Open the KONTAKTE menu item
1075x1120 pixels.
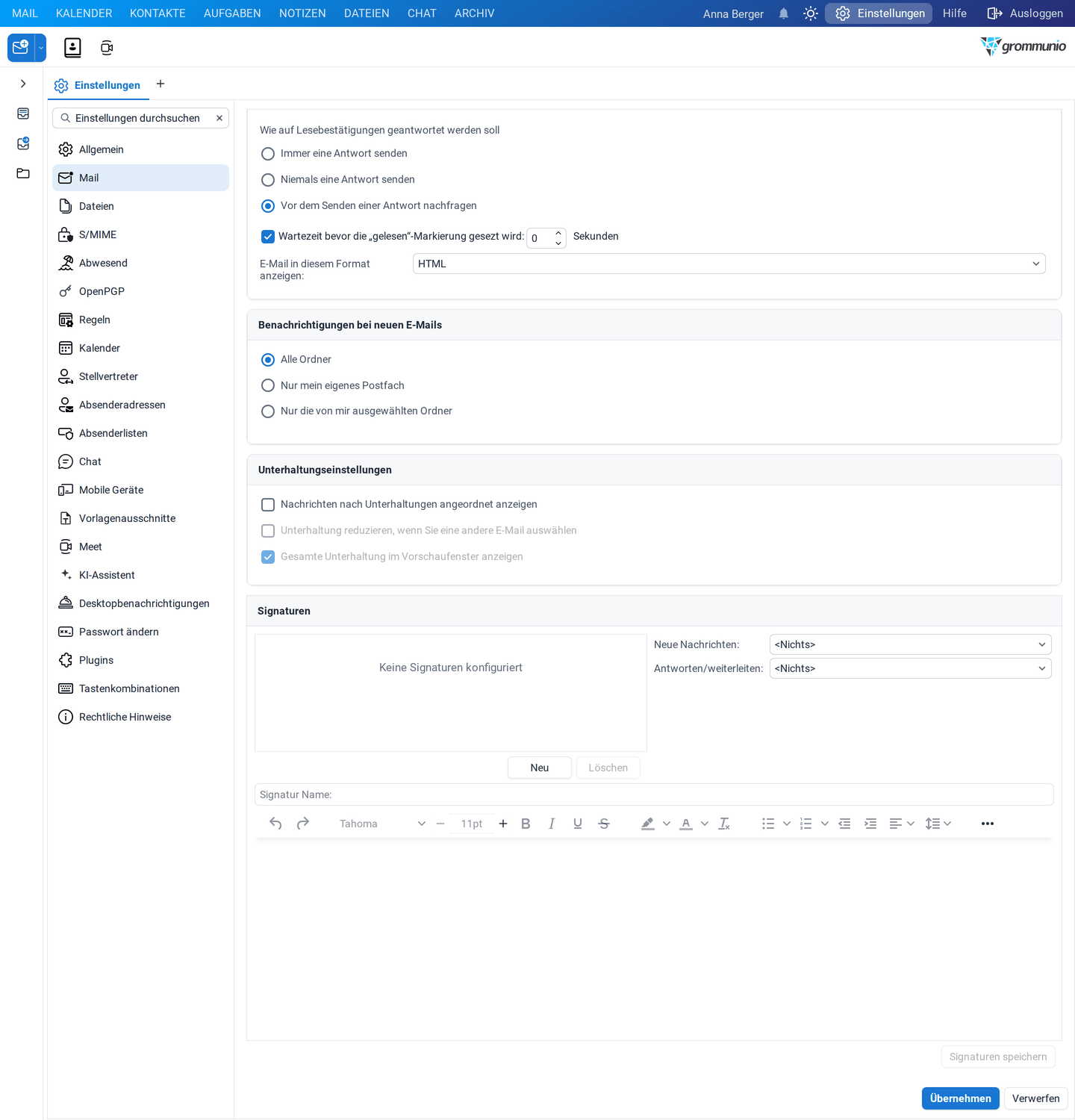158,13
